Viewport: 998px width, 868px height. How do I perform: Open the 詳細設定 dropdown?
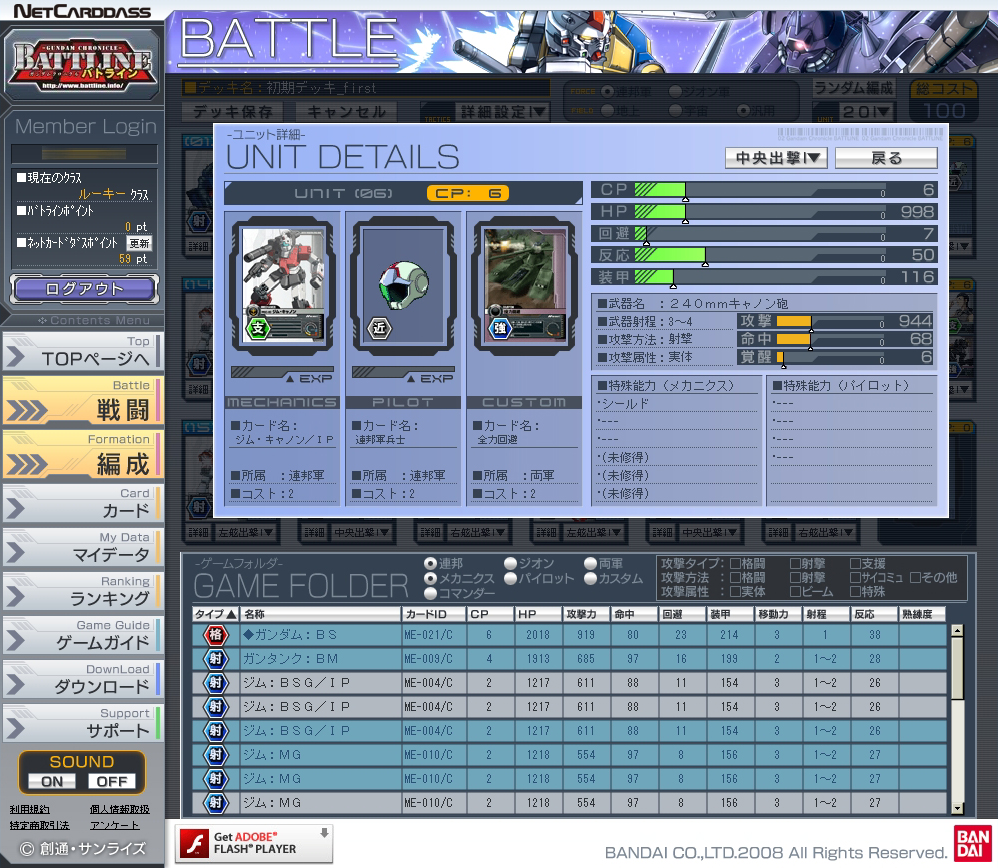(x=502, y=112)
